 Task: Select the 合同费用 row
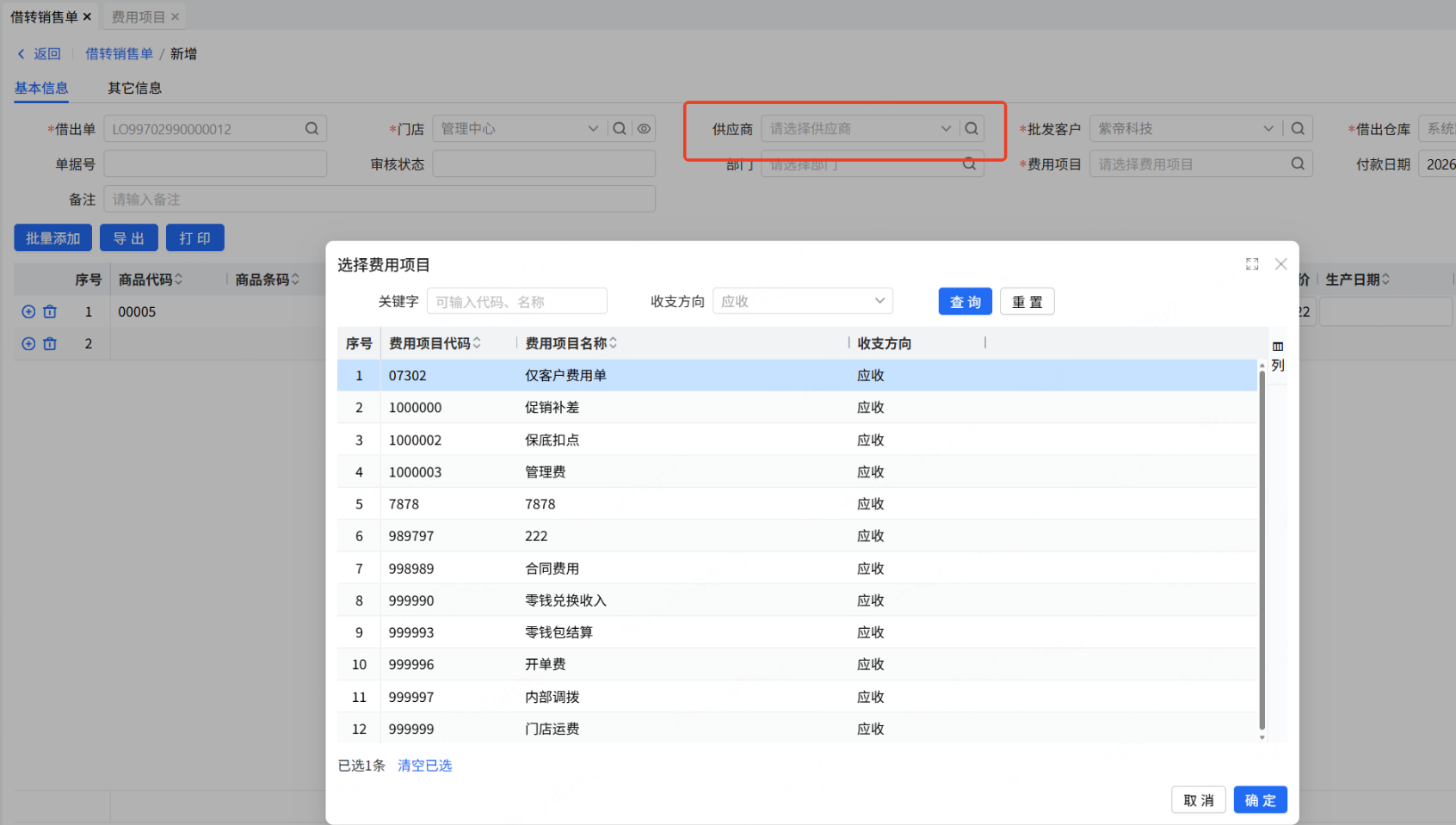[x=797, y=568]
